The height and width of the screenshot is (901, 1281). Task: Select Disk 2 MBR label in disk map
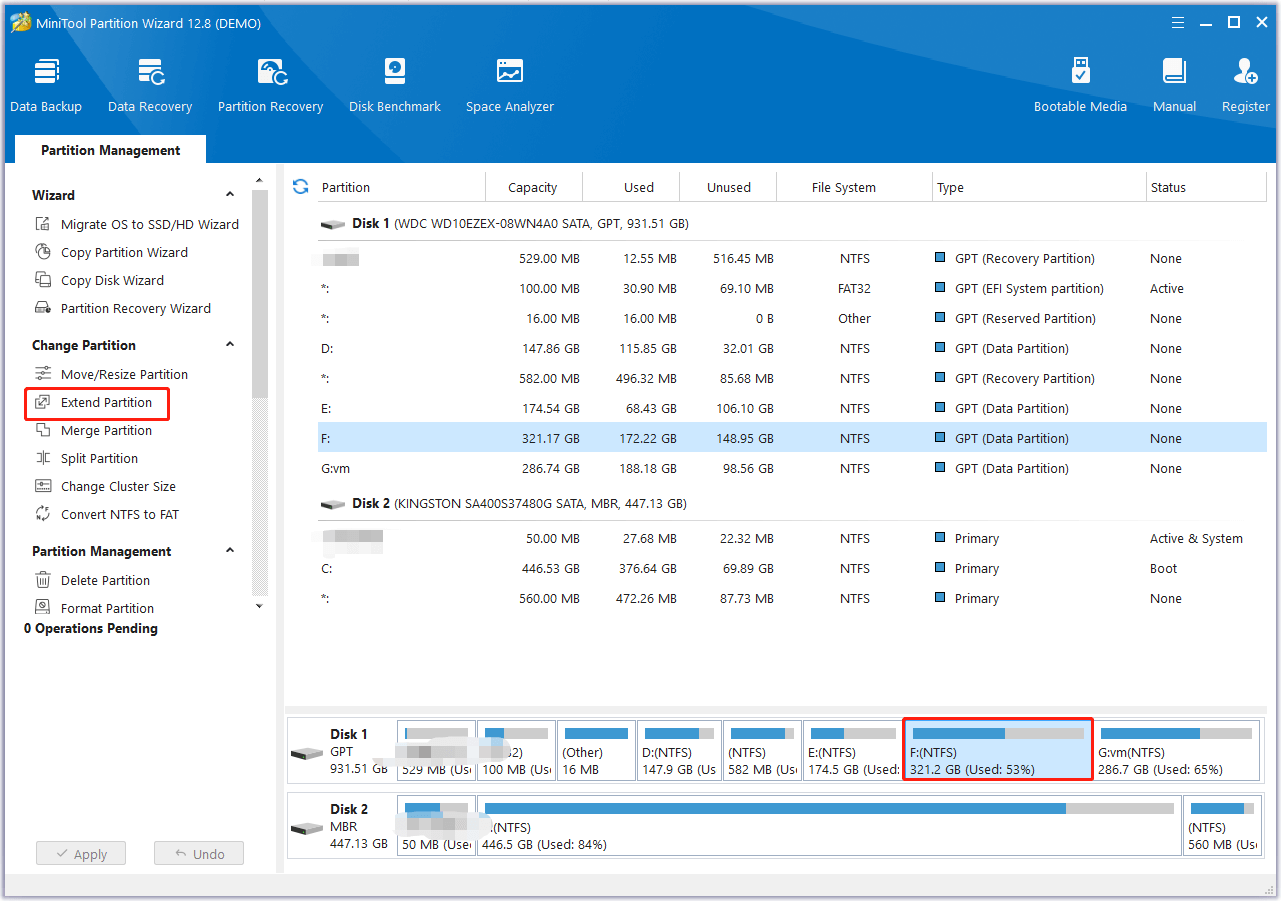coord(340,826)
